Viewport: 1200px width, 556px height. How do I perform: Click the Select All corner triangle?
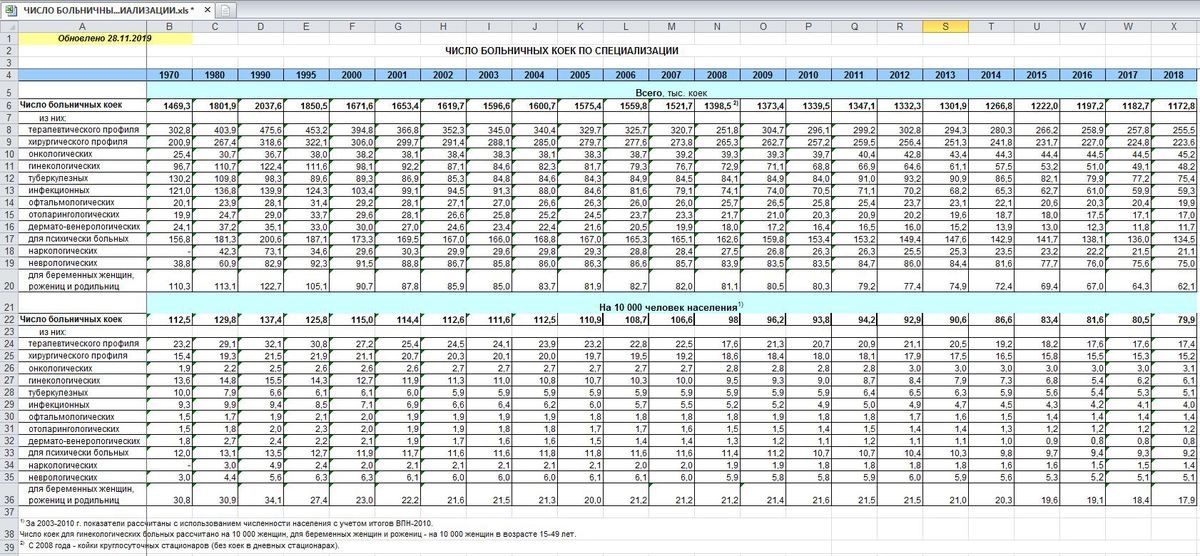pyautogui.click(x=8, y=27)
